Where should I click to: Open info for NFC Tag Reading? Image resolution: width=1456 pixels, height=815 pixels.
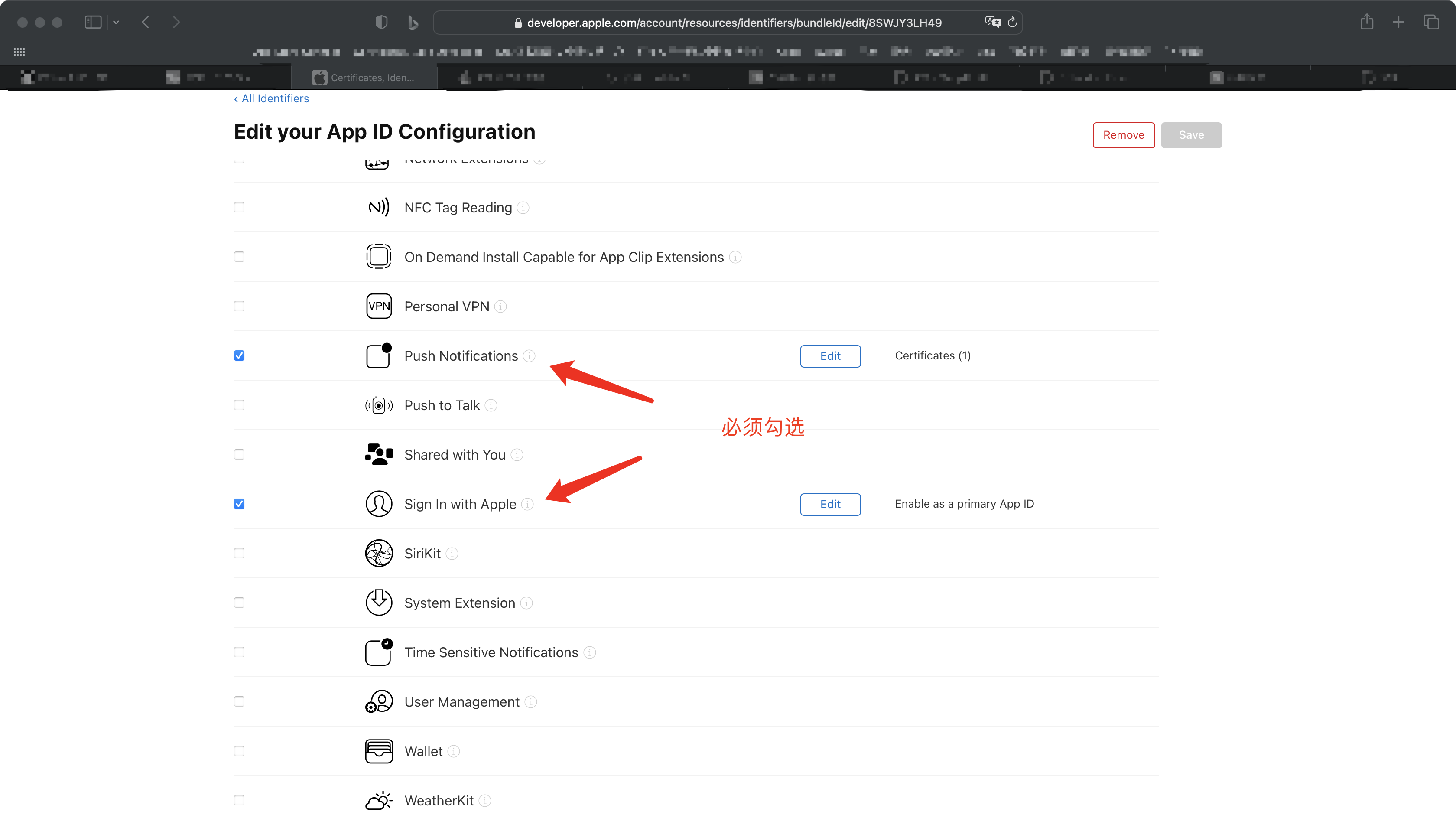tap(523, 208)
